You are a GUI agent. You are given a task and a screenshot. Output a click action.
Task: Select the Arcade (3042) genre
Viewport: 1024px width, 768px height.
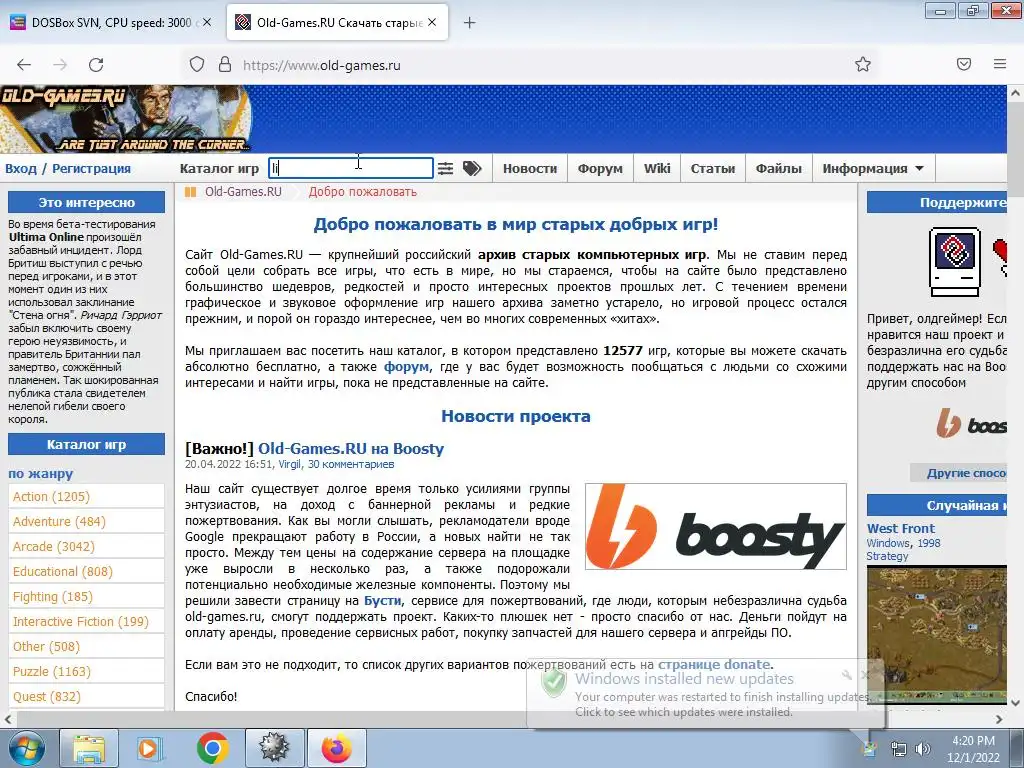(x=86, y=547)
